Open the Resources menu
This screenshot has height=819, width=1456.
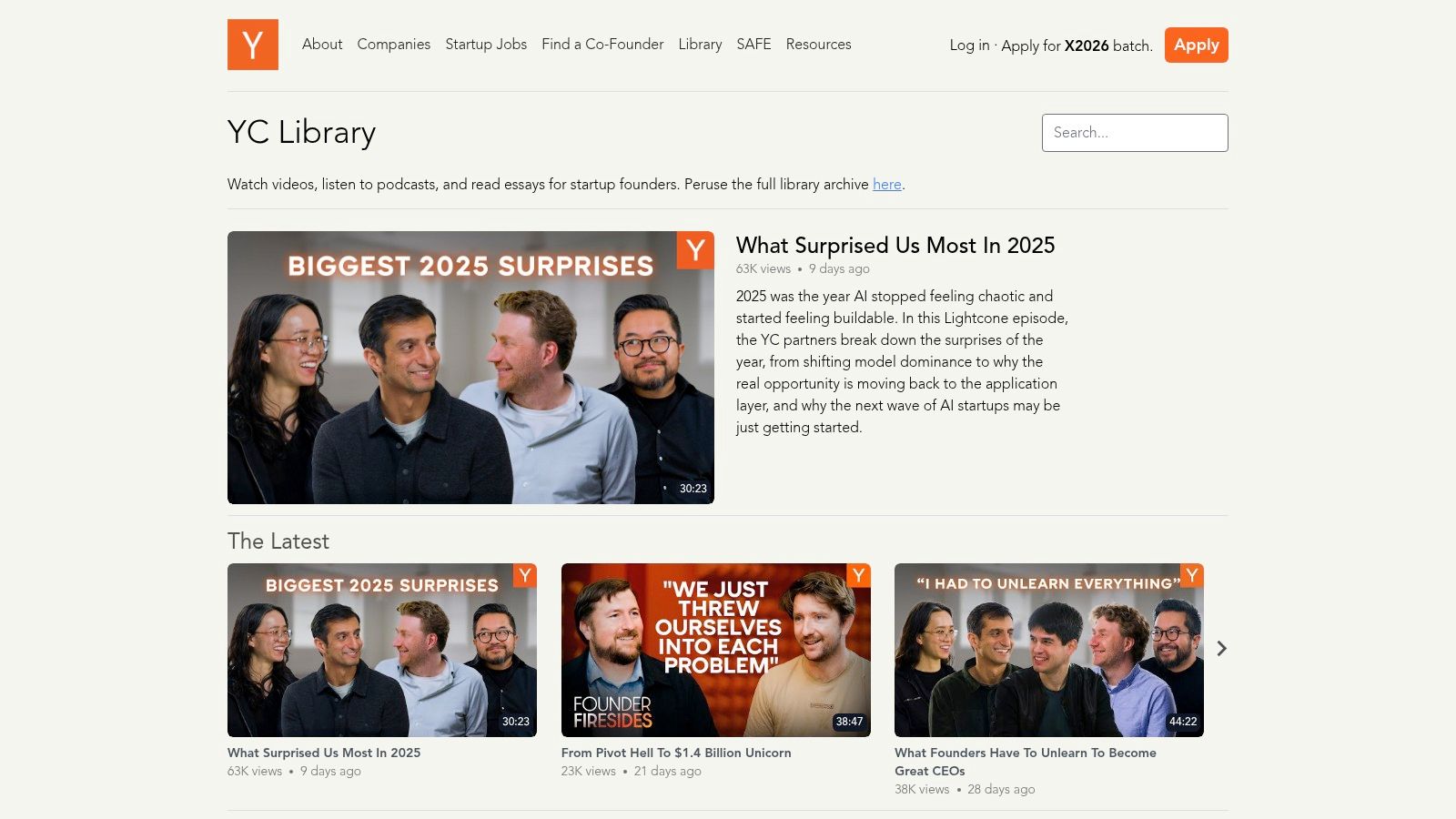point(818,45)
